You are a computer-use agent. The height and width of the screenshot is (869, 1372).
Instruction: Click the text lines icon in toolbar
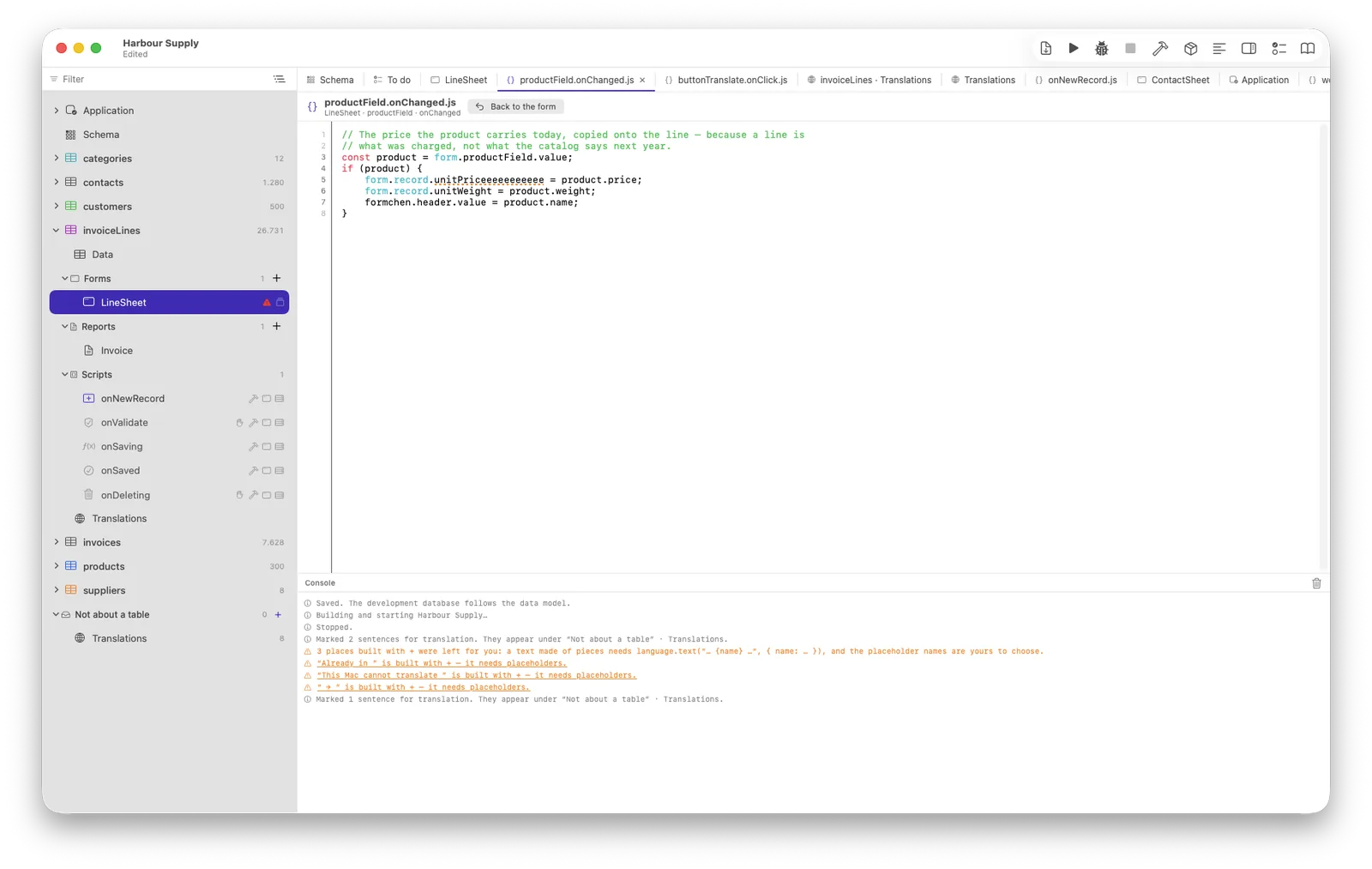point(1219,49)
